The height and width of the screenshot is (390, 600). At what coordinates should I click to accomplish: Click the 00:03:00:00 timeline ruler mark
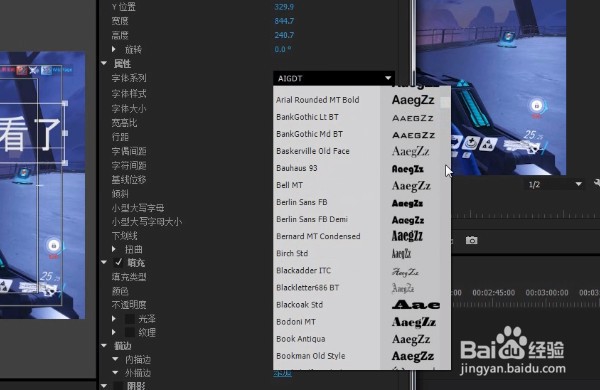tap(547, 293)
